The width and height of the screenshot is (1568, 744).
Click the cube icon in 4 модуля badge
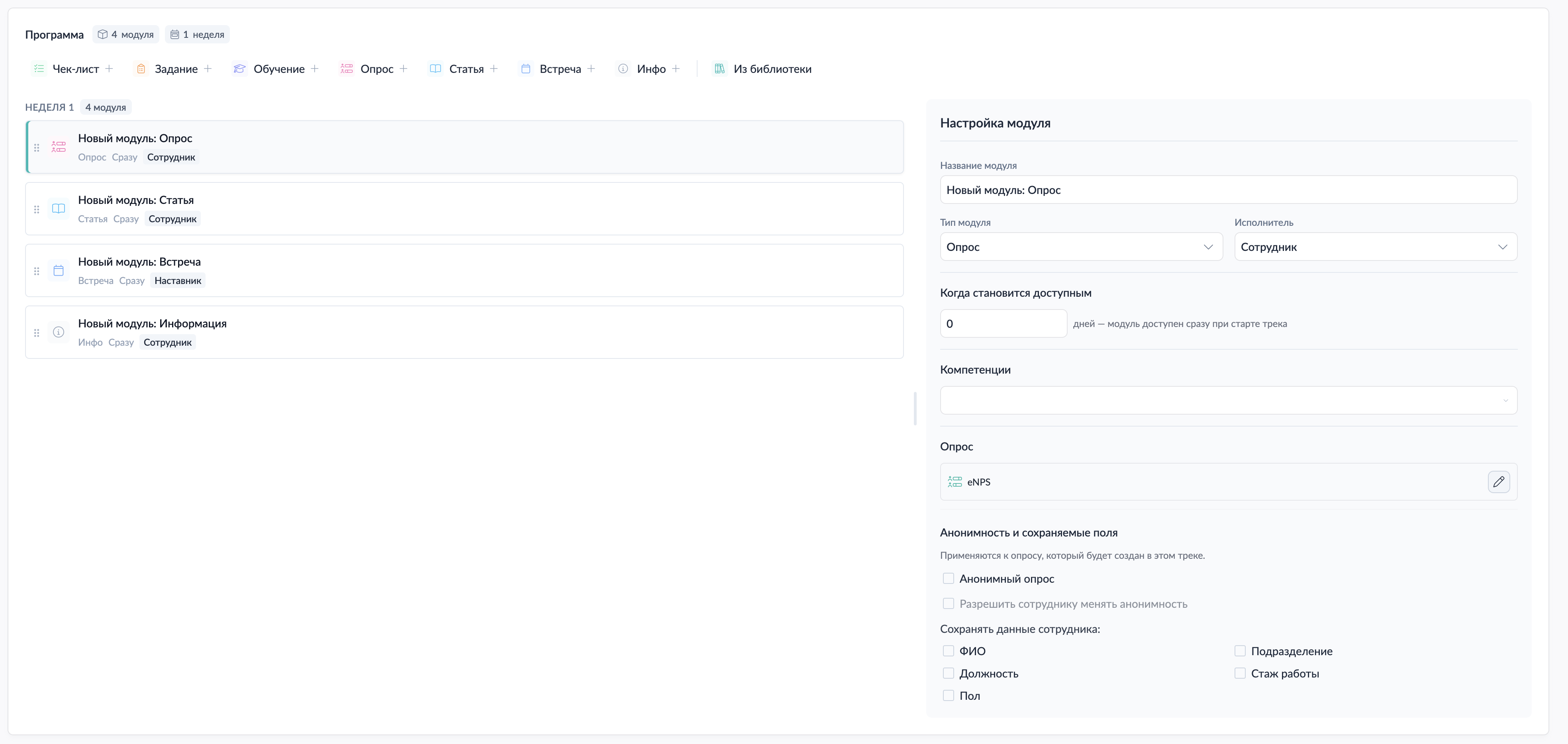pyautogui.click(x=103, y=34)
